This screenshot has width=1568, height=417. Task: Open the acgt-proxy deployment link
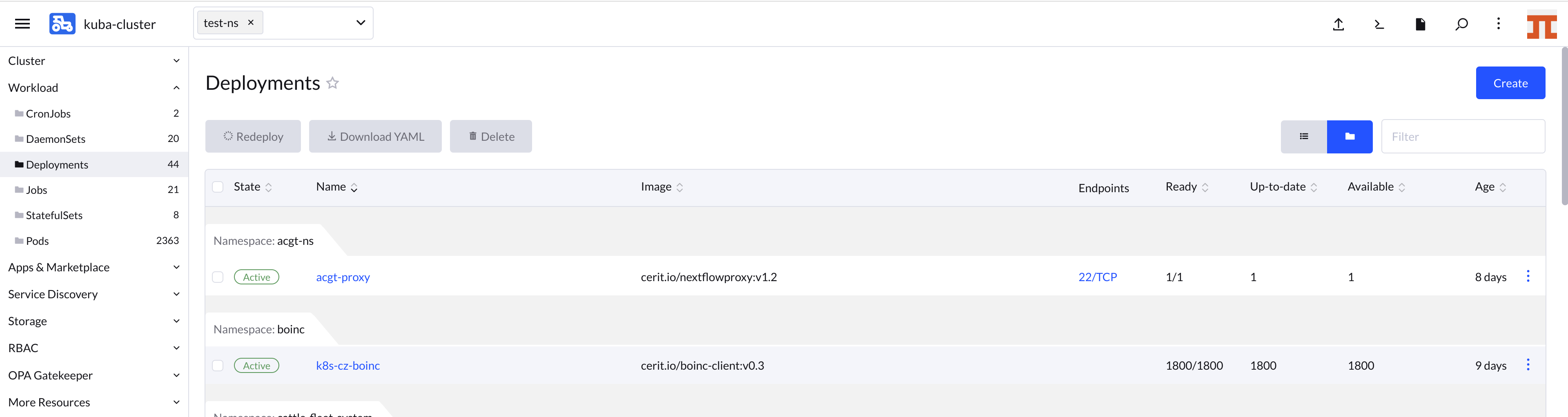click(x=343, y=277)
